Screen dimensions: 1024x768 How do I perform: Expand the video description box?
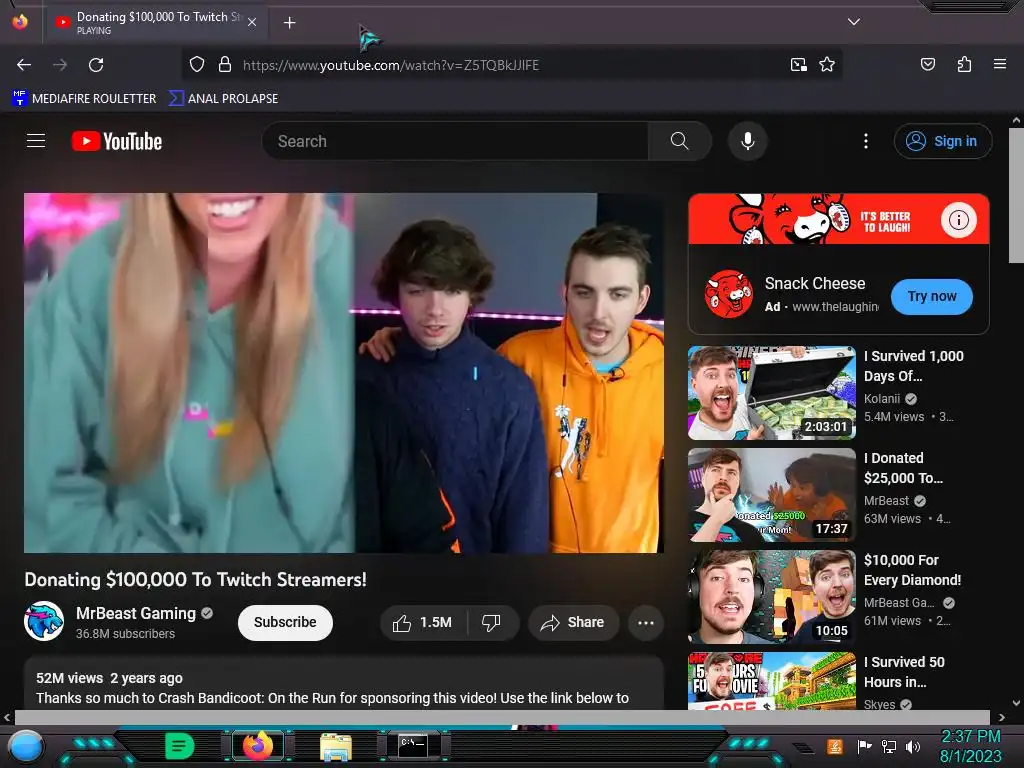click(344, 684)
